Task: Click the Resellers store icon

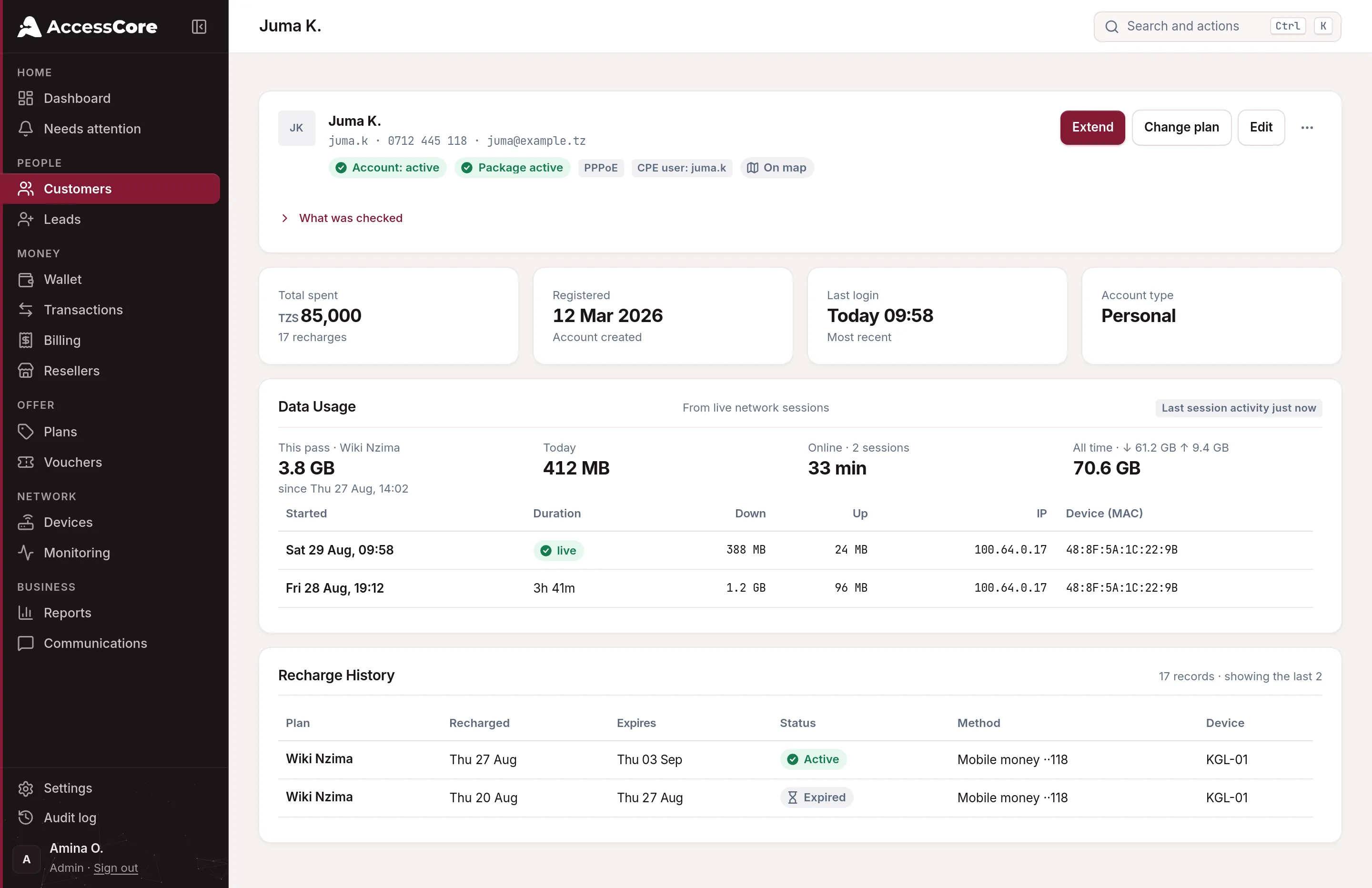Action: click(x=25, y=371)
